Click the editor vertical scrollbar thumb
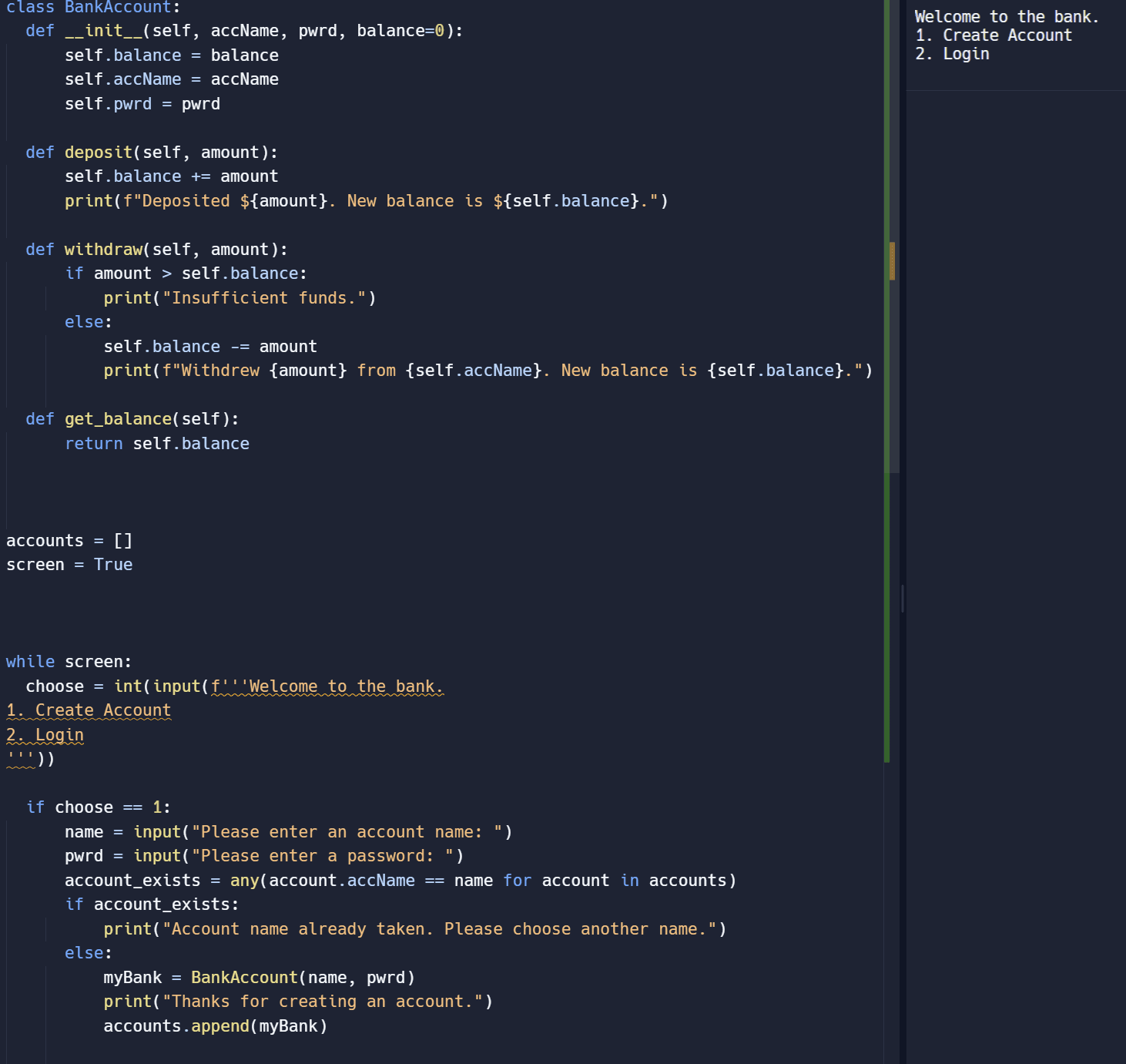The width and height of the screenshot is (1126, 1064). click(893, 231)
